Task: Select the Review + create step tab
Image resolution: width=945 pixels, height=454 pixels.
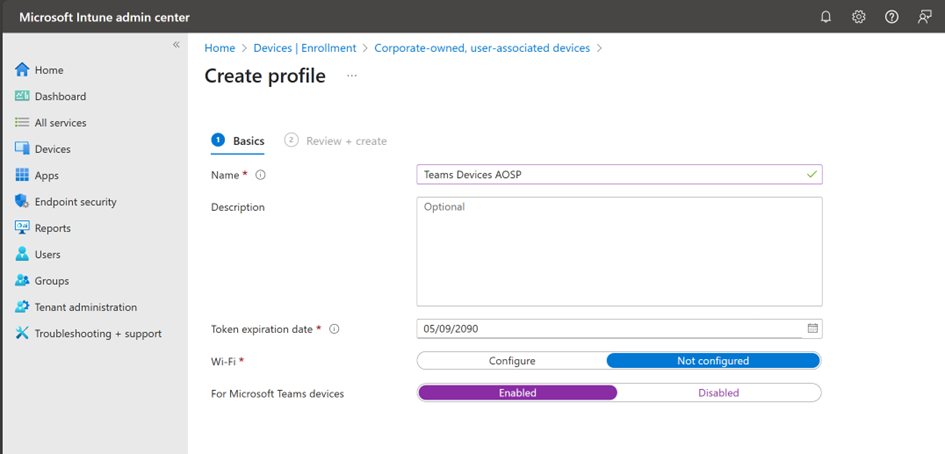Action: point(335,141)
